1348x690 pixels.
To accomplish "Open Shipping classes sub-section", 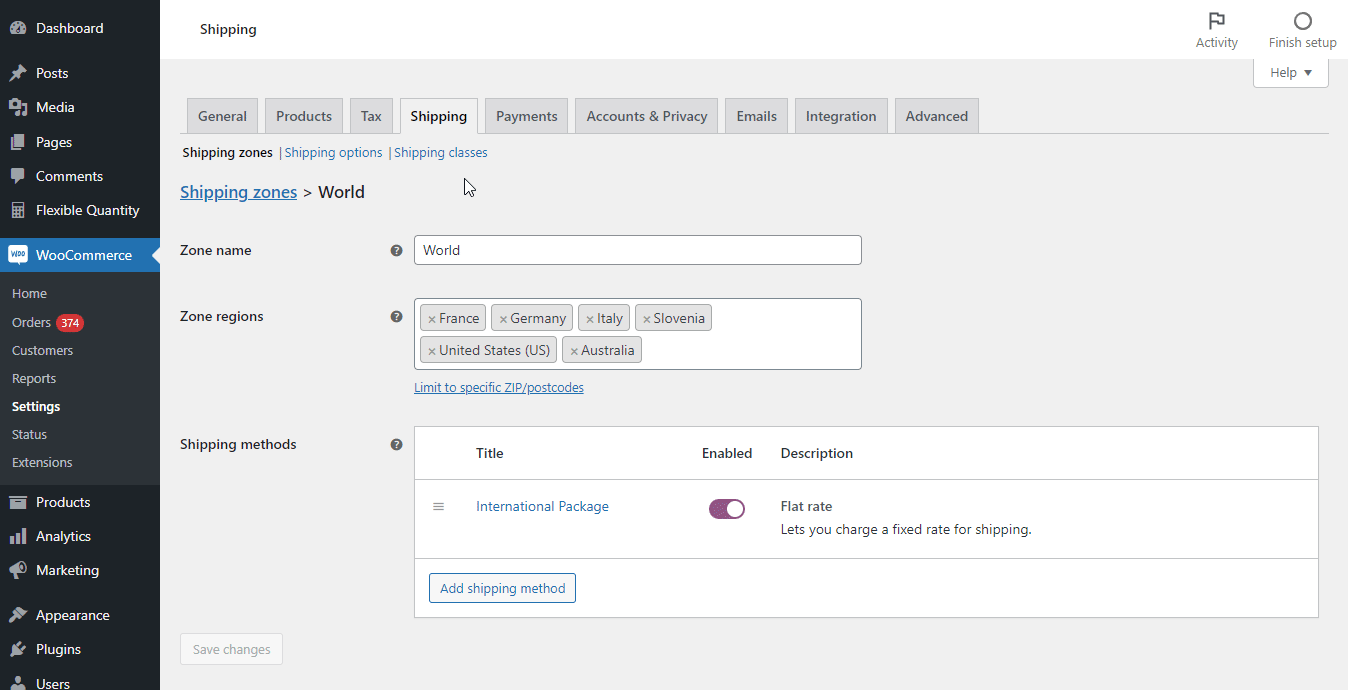I will click(x=441, y=153).
